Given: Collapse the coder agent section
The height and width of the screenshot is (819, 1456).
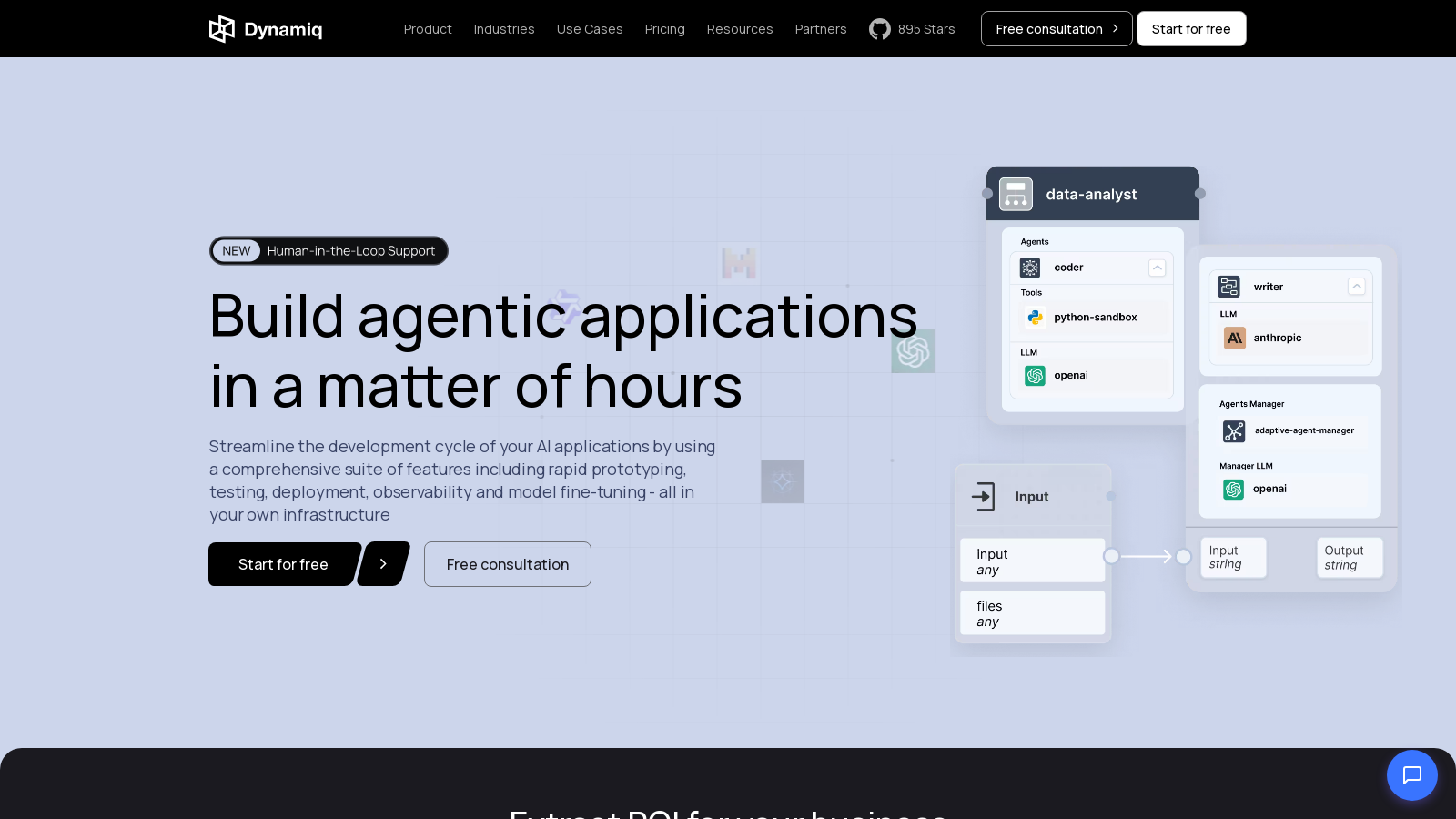Looking at the screenshot, I should click(x=1157, y=268).
